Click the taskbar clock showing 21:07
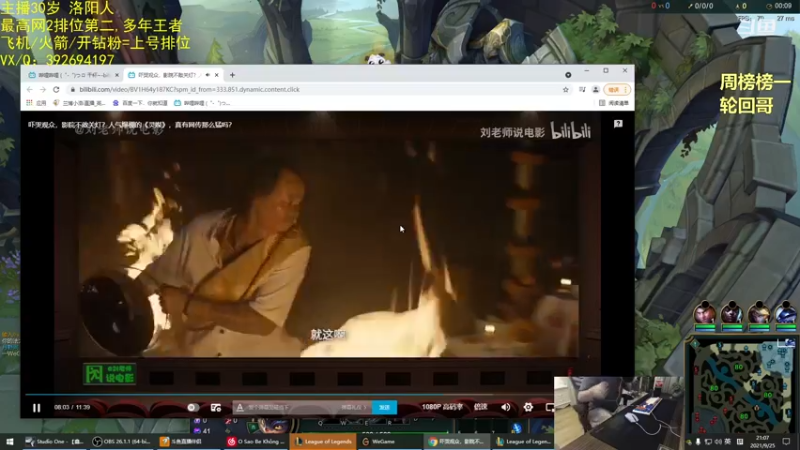This screenshot has width=800, height=450. tap(762, 441)
